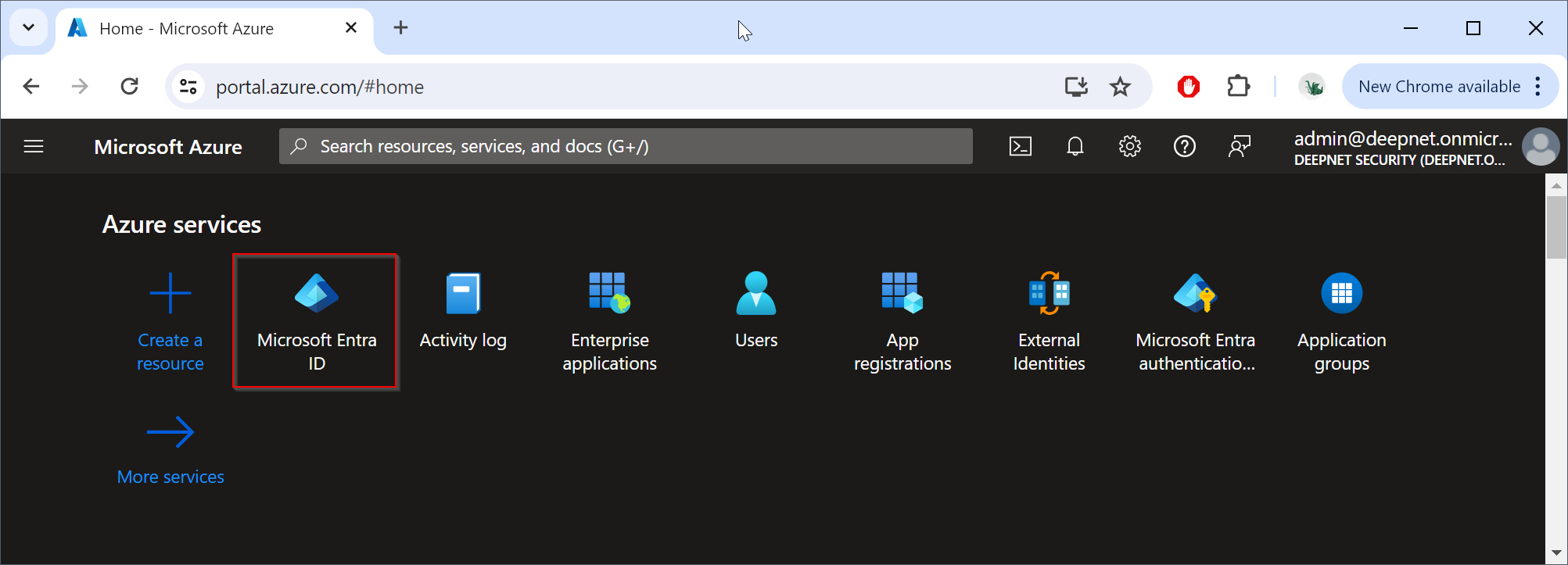Open the admin account menu

coord(1425,147)
